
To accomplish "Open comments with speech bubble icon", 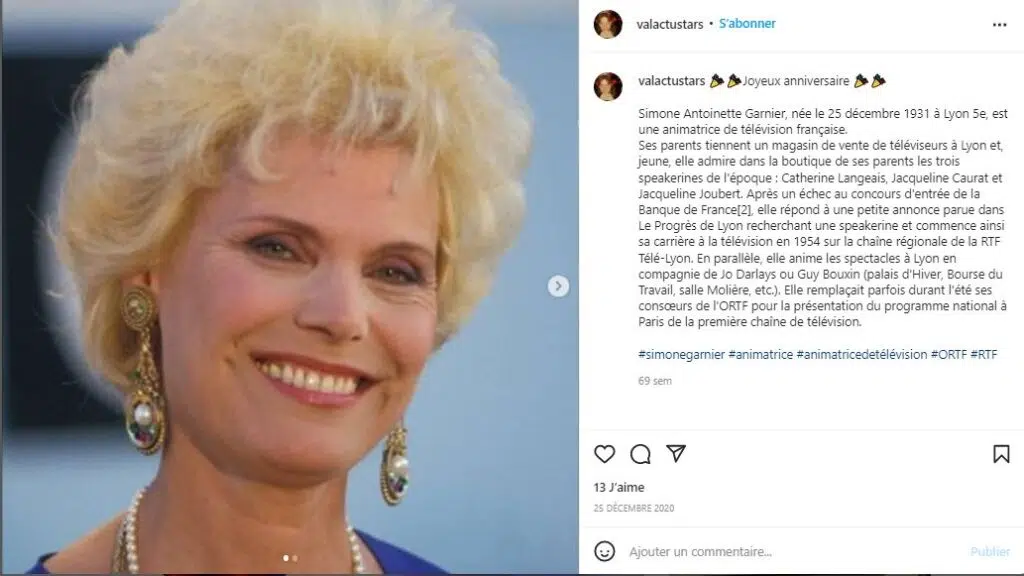I will (x=640, y=454).
